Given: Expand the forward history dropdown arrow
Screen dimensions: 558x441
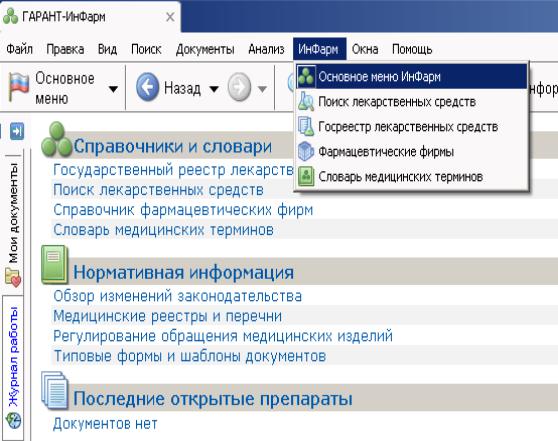Looking at the screenshot, I should pyautogui.click(x=262, y=89).
